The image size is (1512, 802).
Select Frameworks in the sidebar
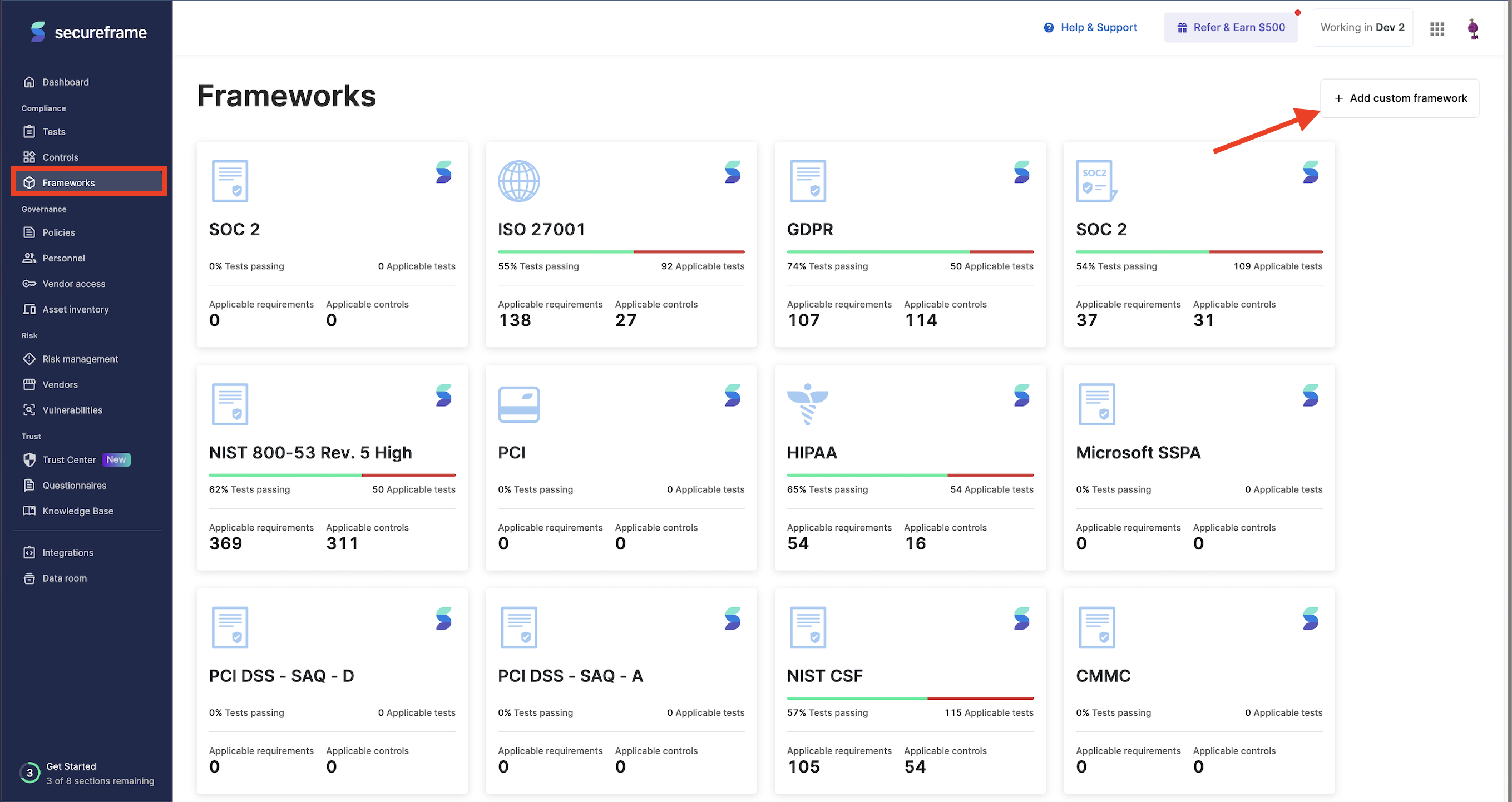pos(88,183)
